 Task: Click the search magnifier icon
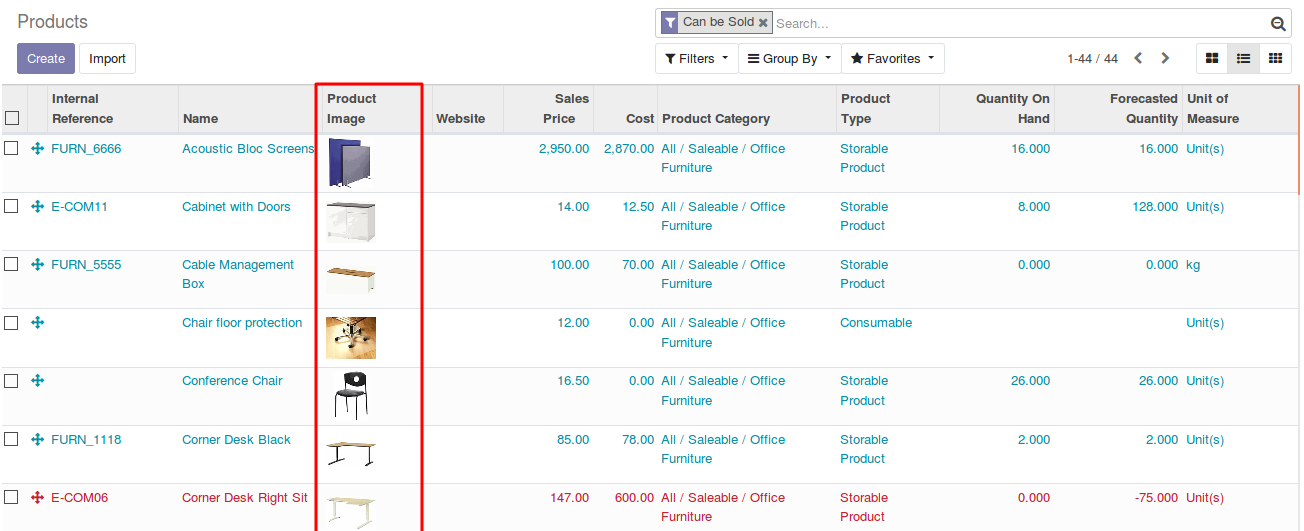pos(1277,24)
